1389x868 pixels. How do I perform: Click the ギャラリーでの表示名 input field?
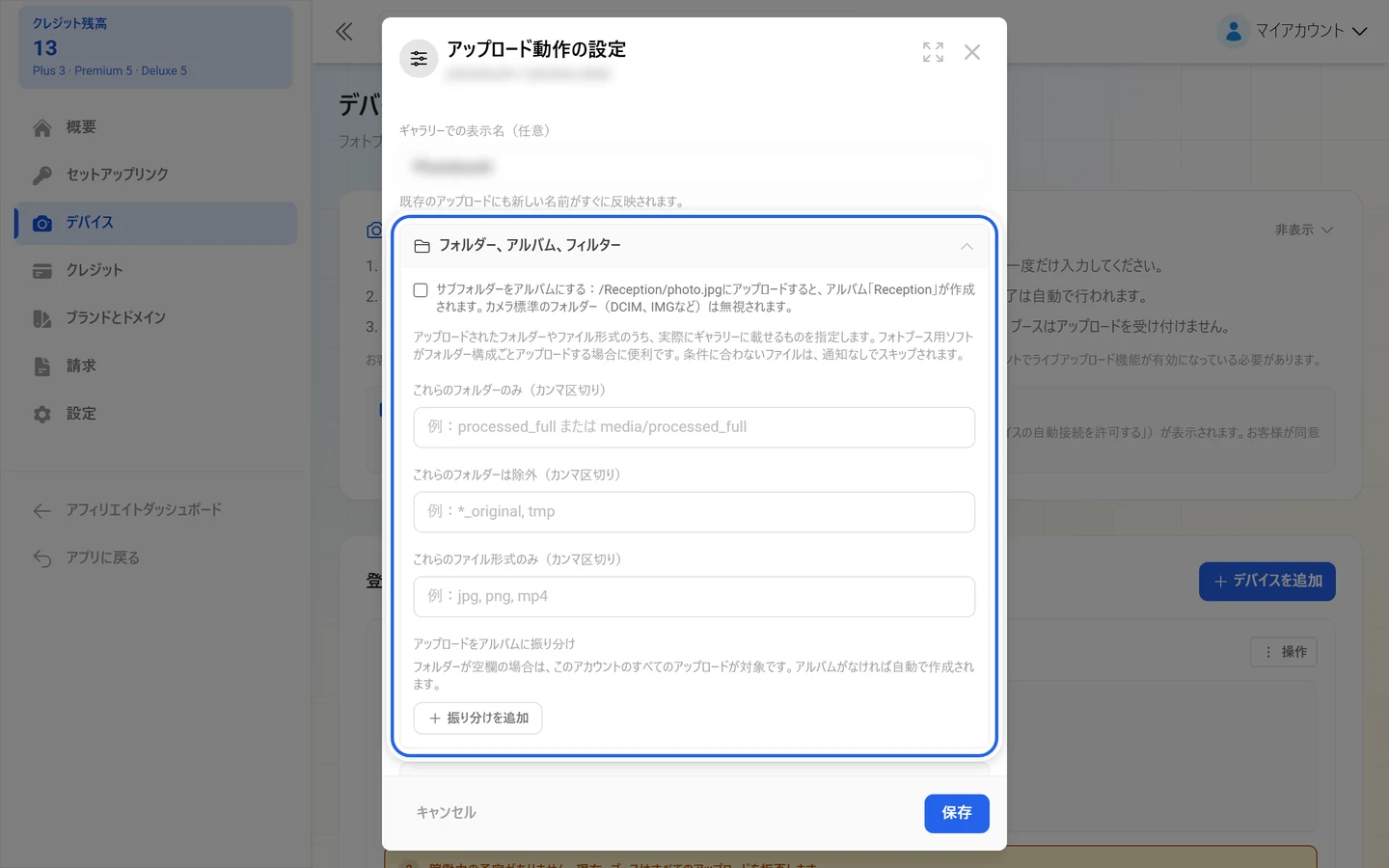(x=694, y=167)
